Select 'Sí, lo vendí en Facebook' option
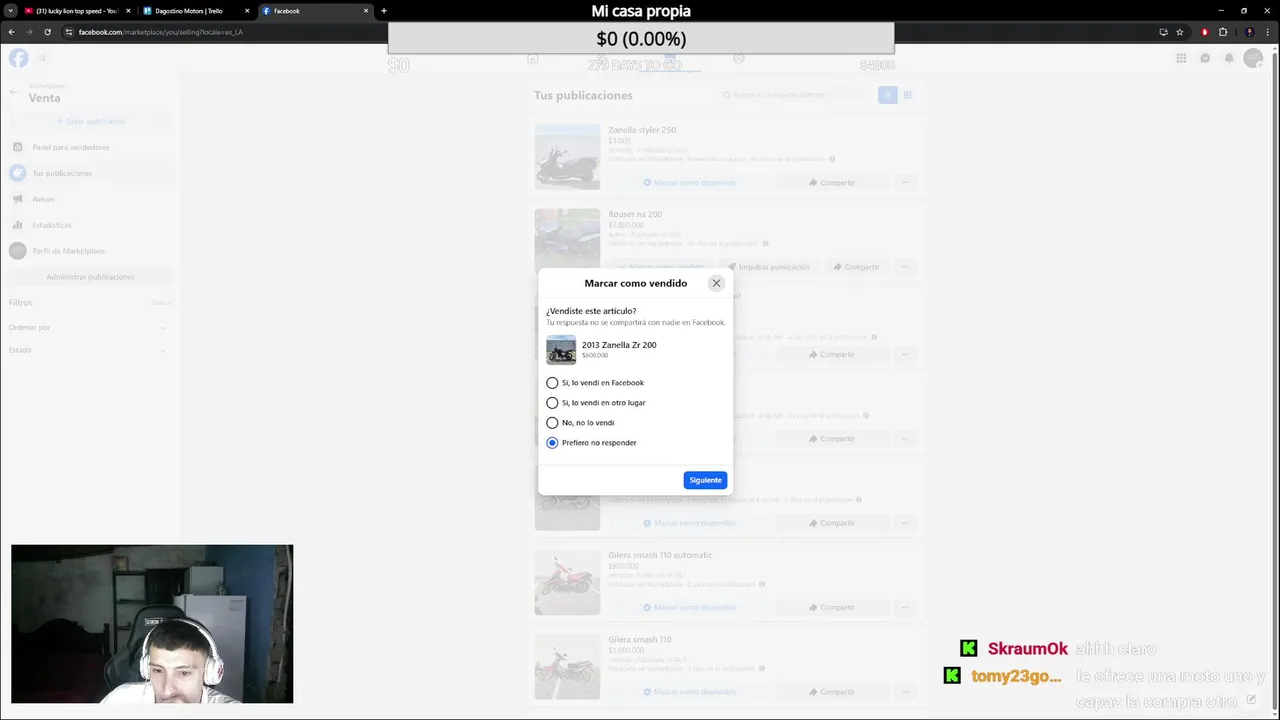This screenshot has height=720, width=1280. point(552,383)
